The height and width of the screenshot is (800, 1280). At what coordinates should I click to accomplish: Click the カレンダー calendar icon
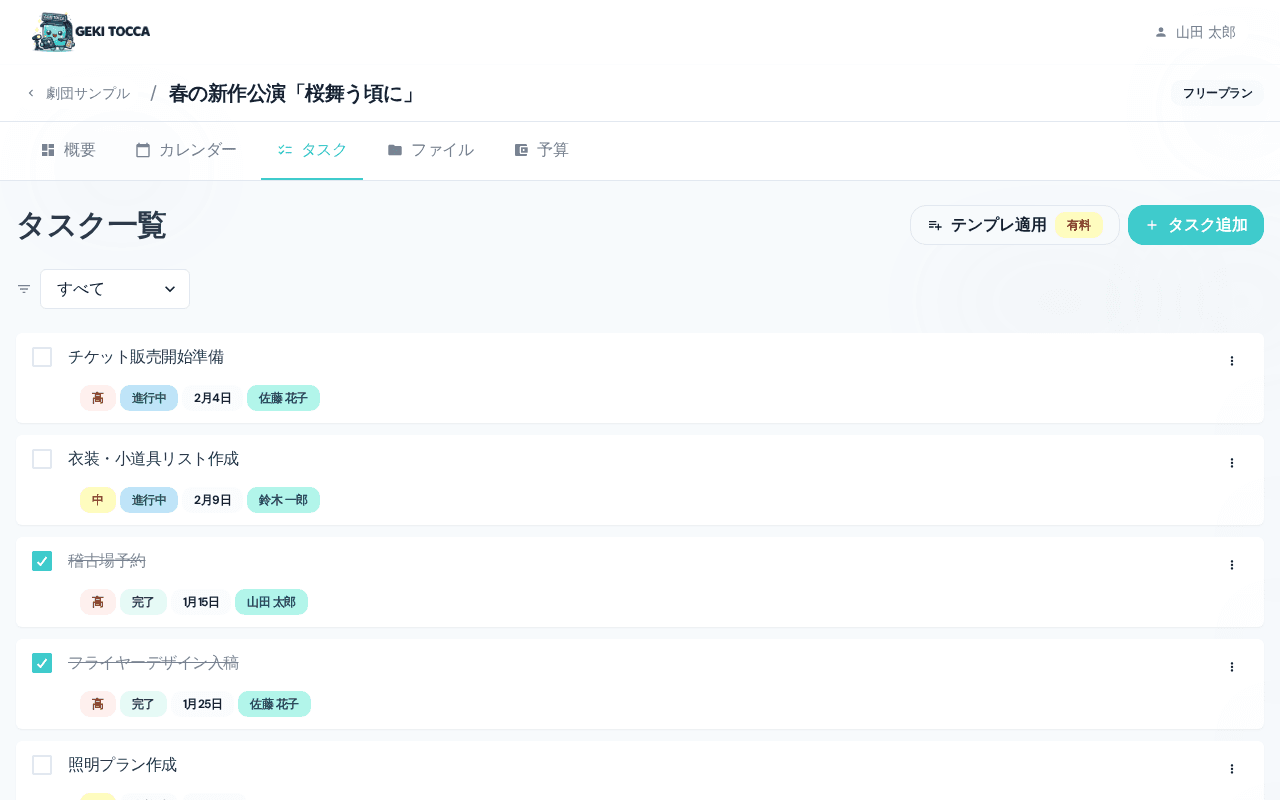coord(141,149)
